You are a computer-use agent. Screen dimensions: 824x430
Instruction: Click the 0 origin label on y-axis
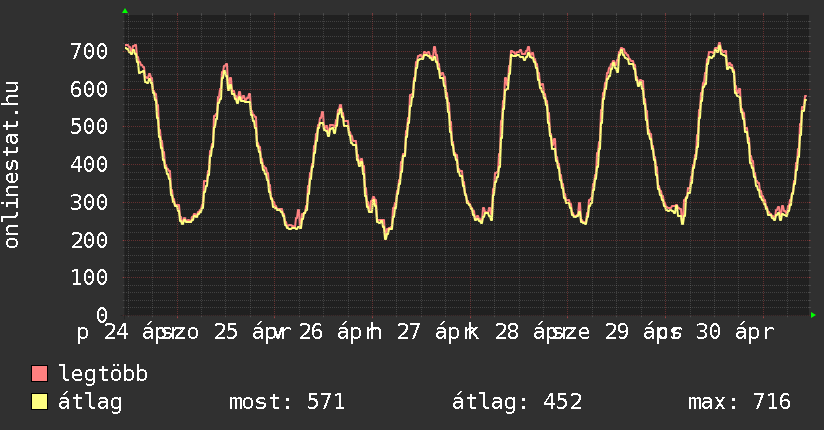point(102,315)
